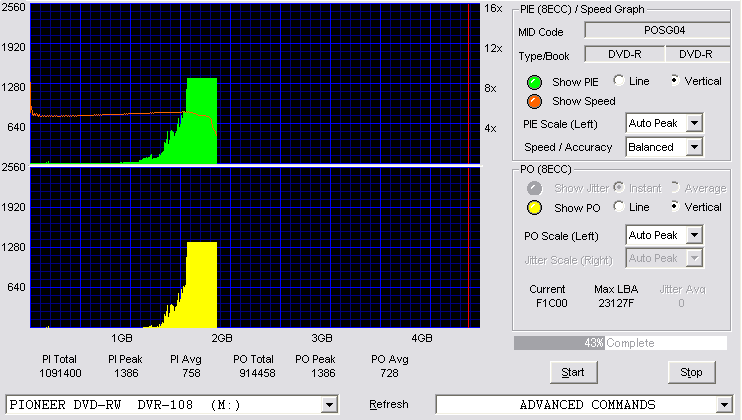The height and width of the screenshot is (420, 742).
Task: Click the Start button
Action: tap(574, 373)
